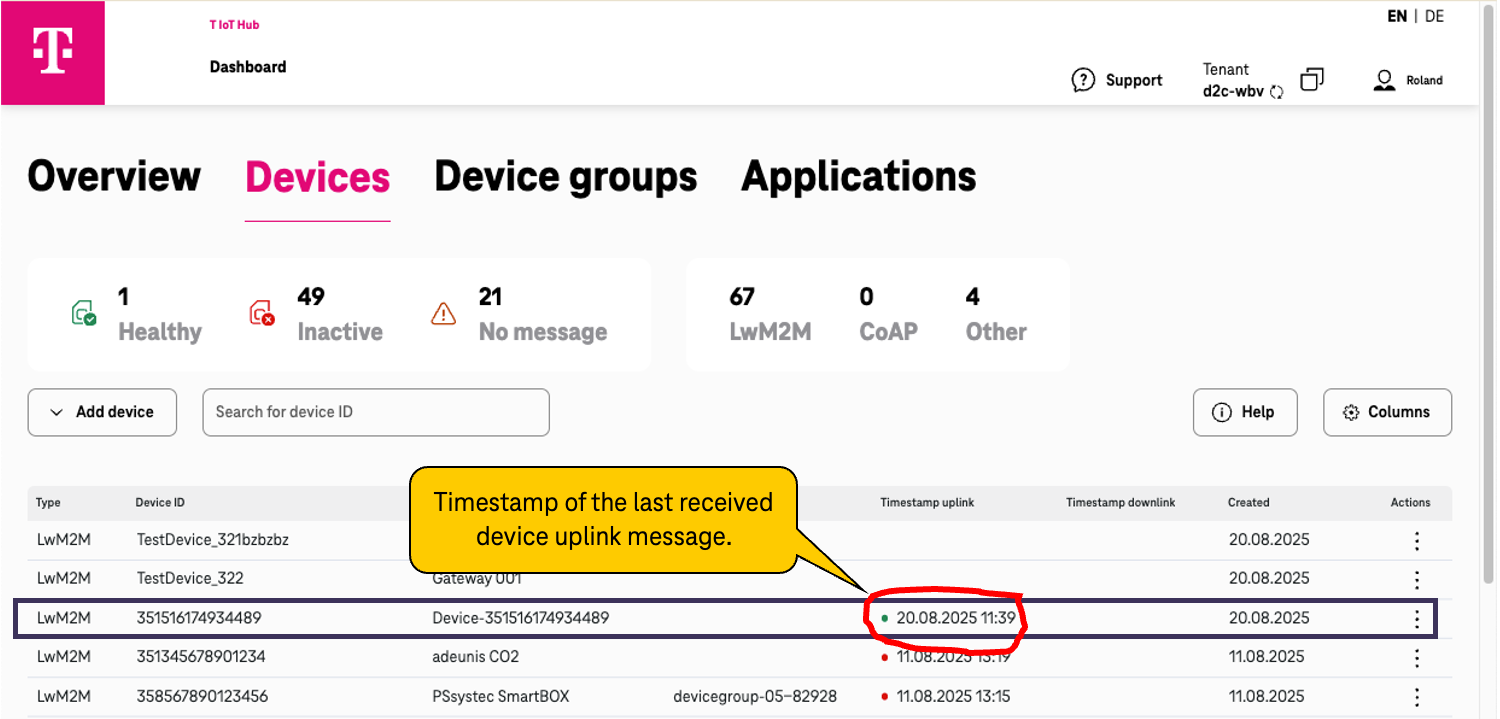The width and height of the screenshot is (1500, 719).
Task: Expand the Add device dropdown
Action: pos(101,412)
